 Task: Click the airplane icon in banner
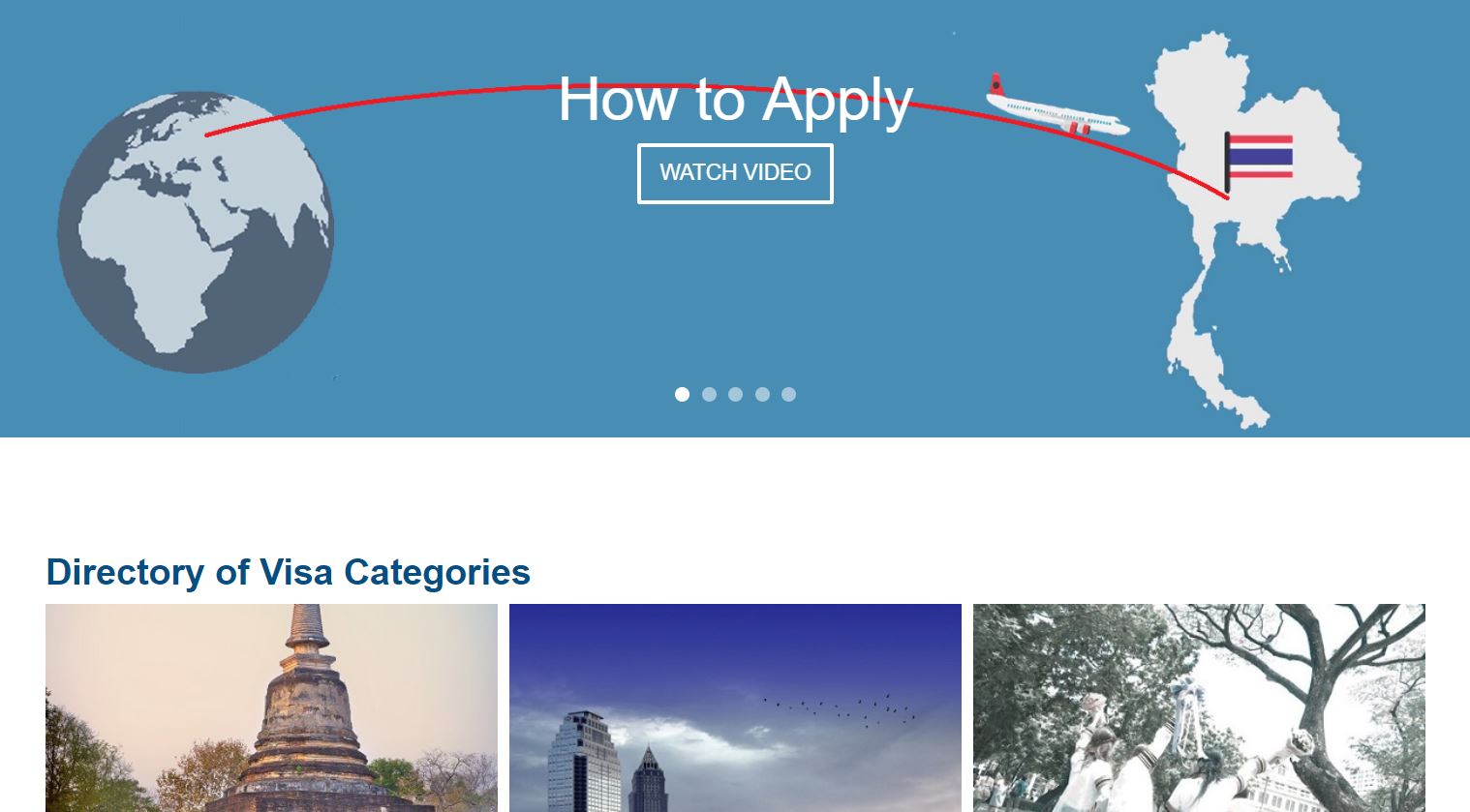click(1057, 106)
